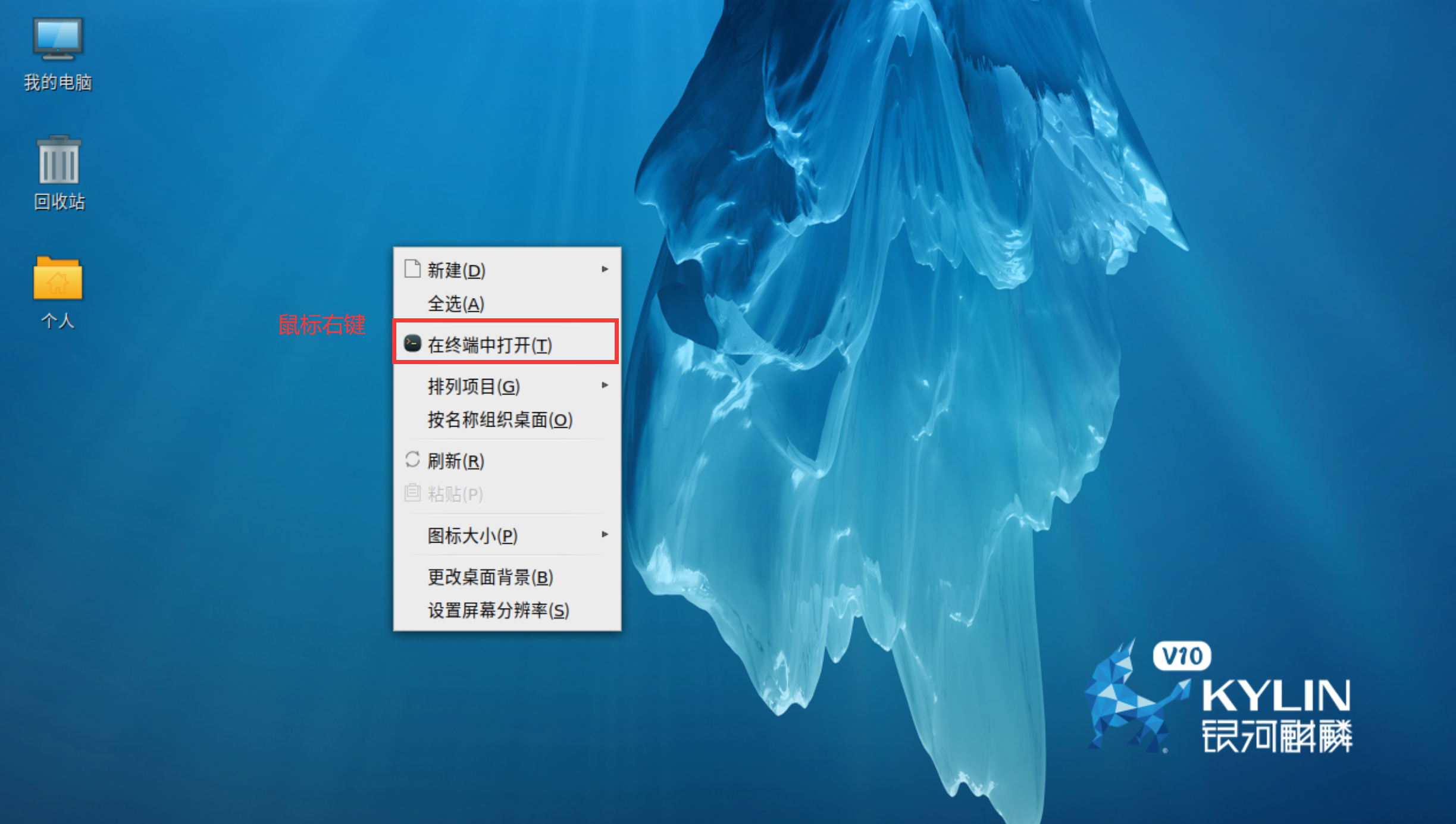This screenshot has width=1456, height=824.
Task: Click the refresh icon beside 刷新
Action: pyautogui.click(x=412, y=460)
